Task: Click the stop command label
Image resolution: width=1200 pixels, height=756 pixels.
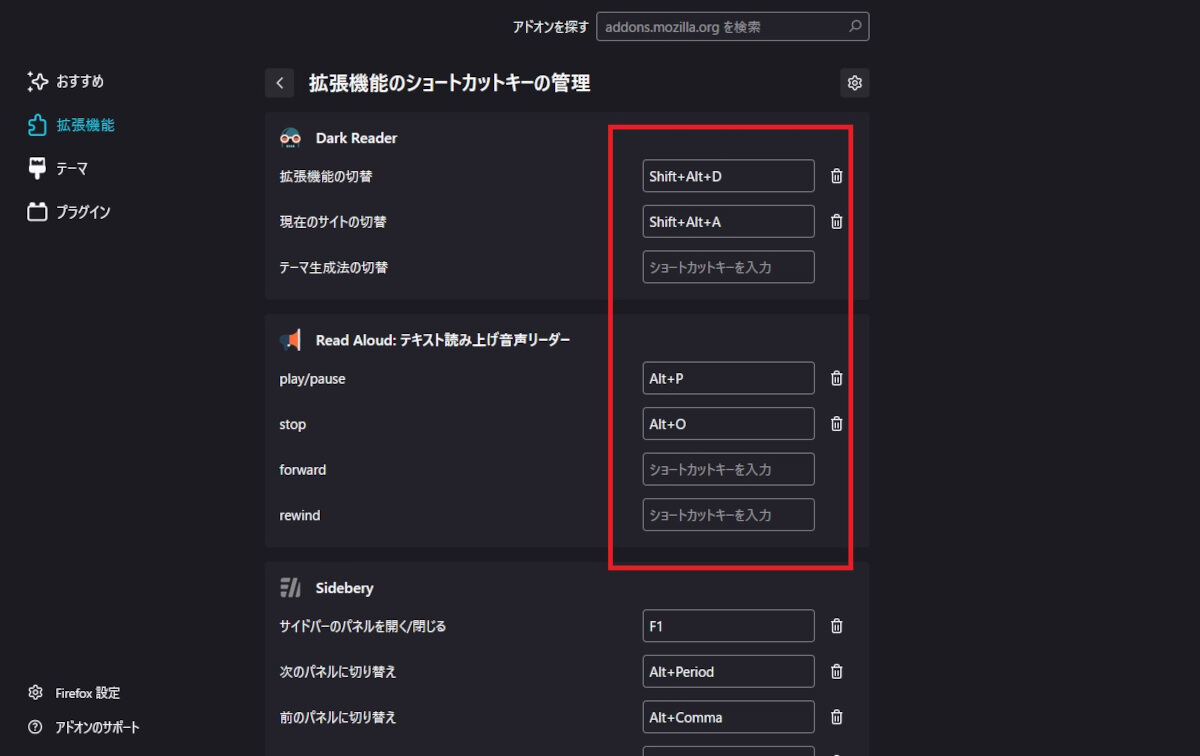Action: point(293,424)
